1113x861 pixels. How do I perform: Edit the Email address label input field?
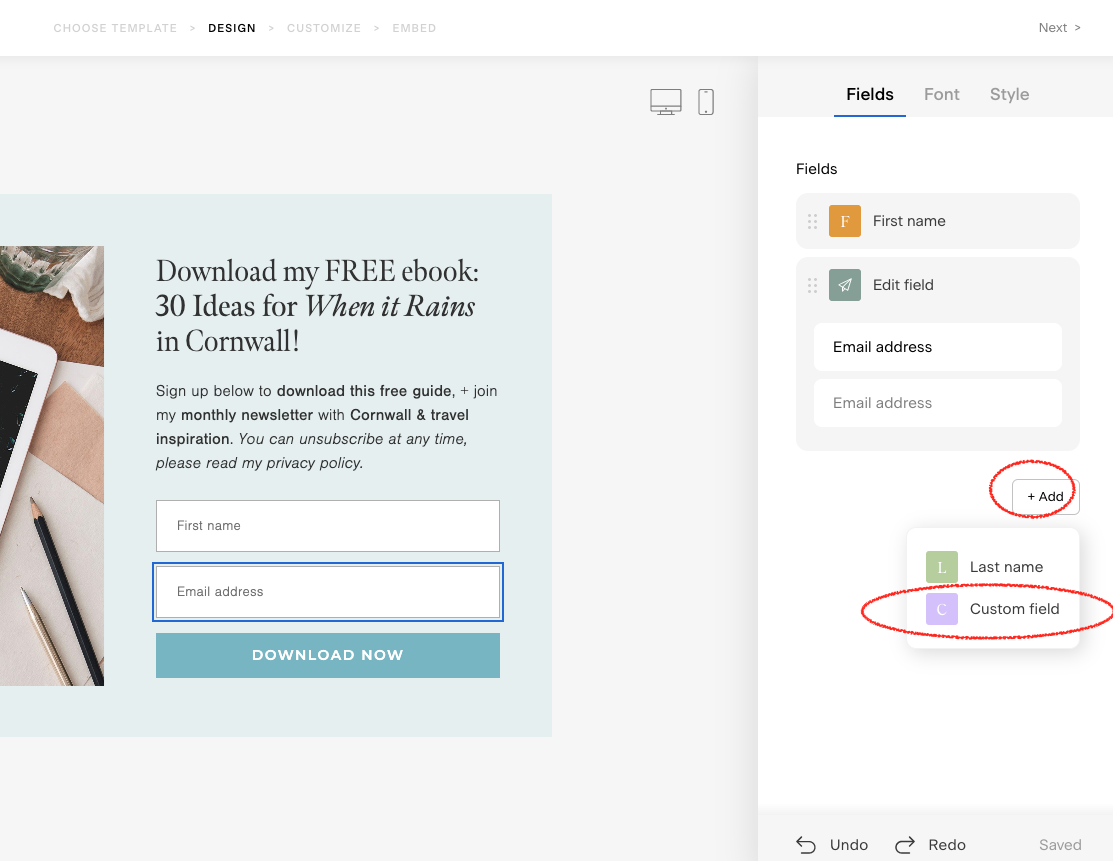[x=937, y=347]
